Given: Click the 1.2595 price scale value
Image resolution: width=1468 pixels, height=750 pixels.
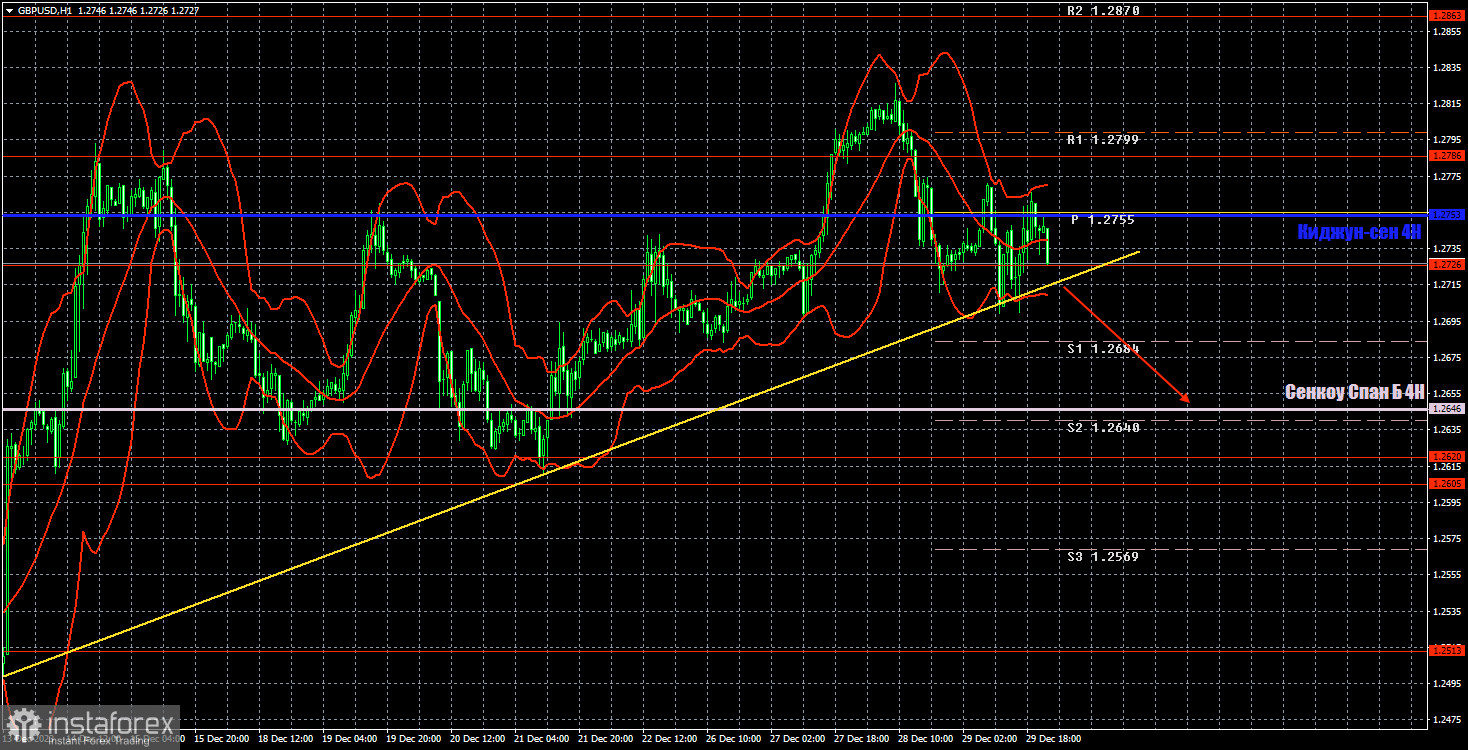Looking at the screenshot, I should click(x=1448, y=503).
